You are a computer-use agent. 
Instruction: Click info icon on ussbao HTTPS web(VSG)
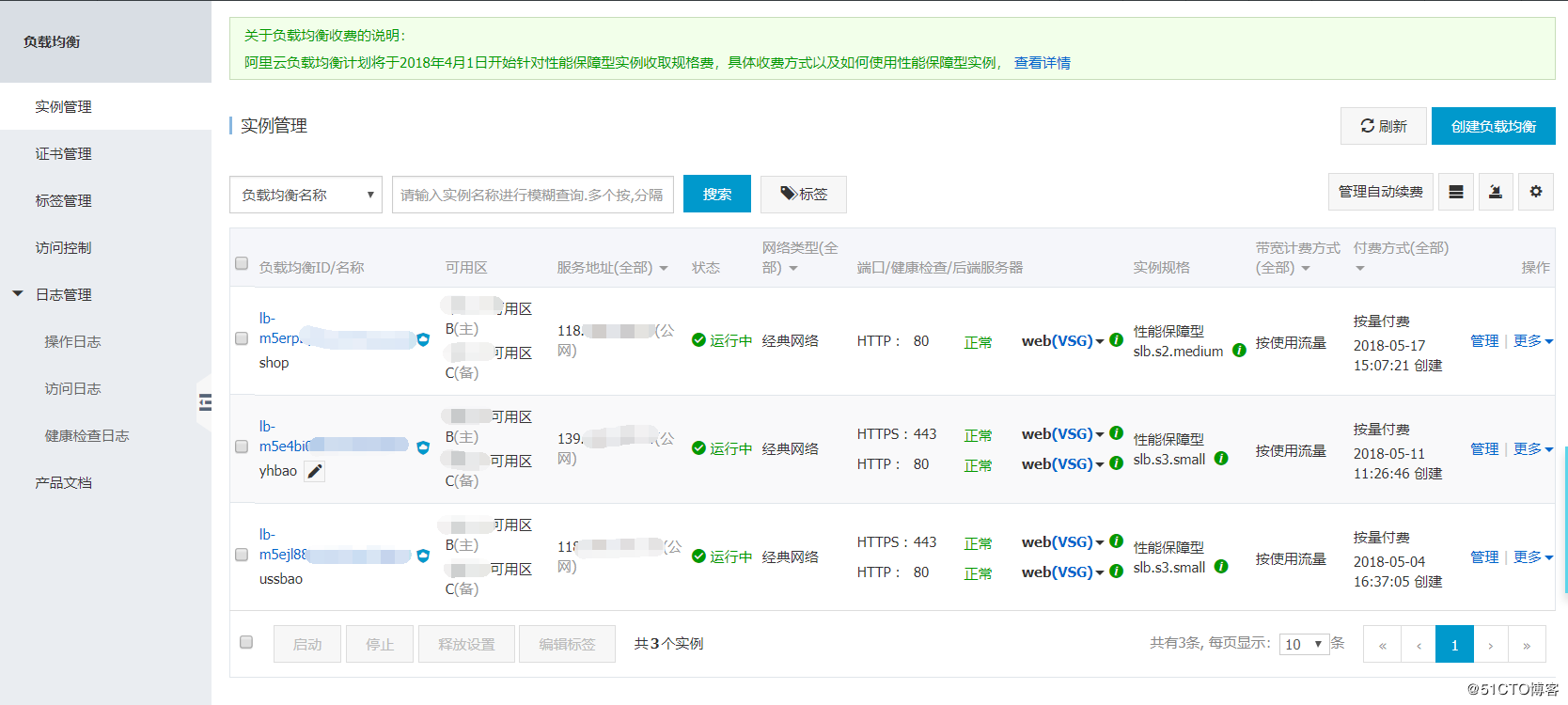coord(1116,541)
